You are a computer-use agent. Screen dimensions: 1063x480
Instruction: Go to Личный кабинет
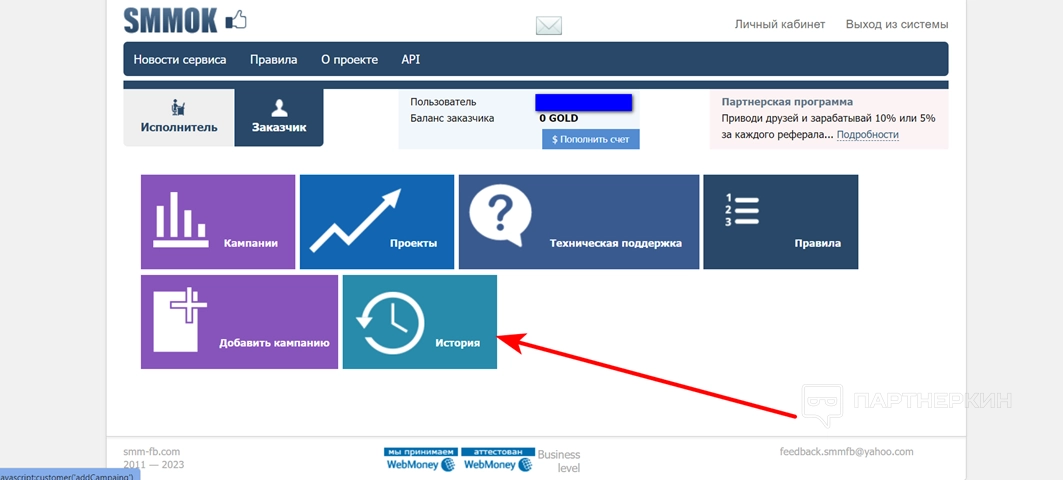coord(780,24)
